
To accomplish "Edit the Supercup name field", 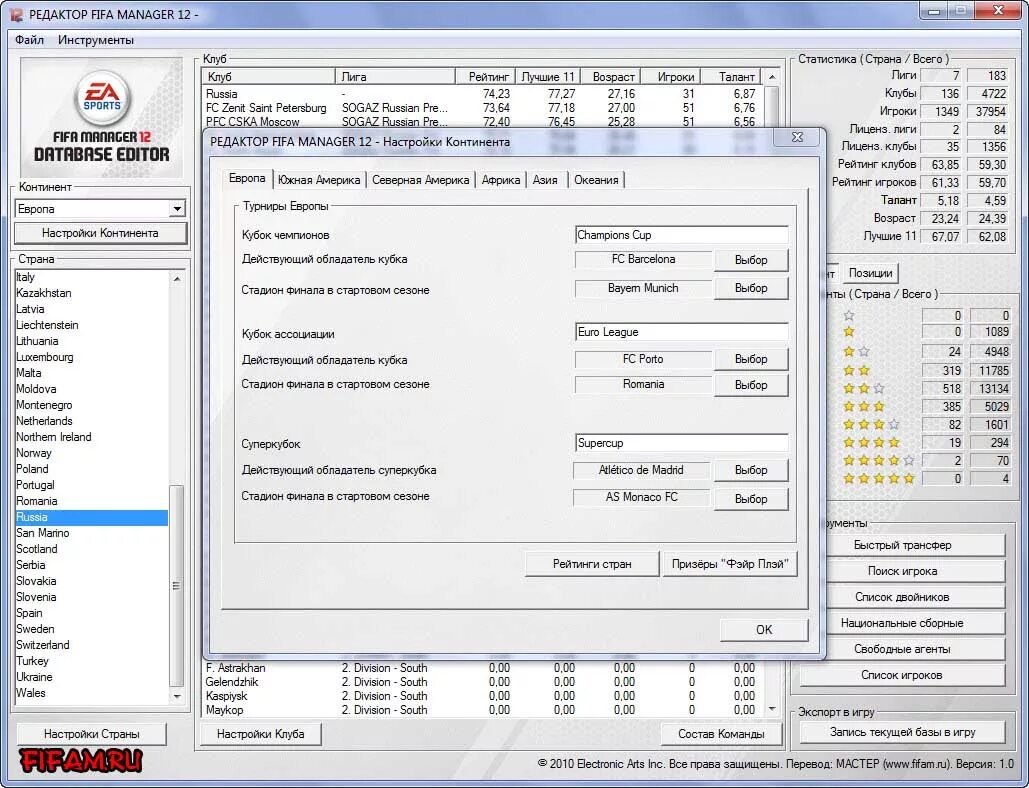I will 681,443.
